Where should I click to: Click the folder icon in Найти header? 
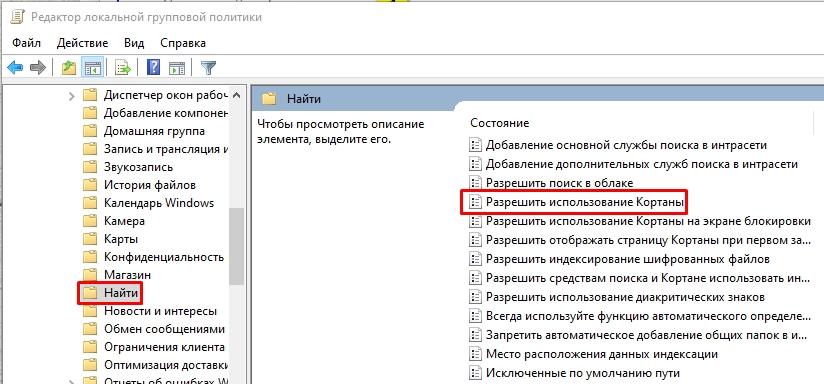click(x=270, y=99)
